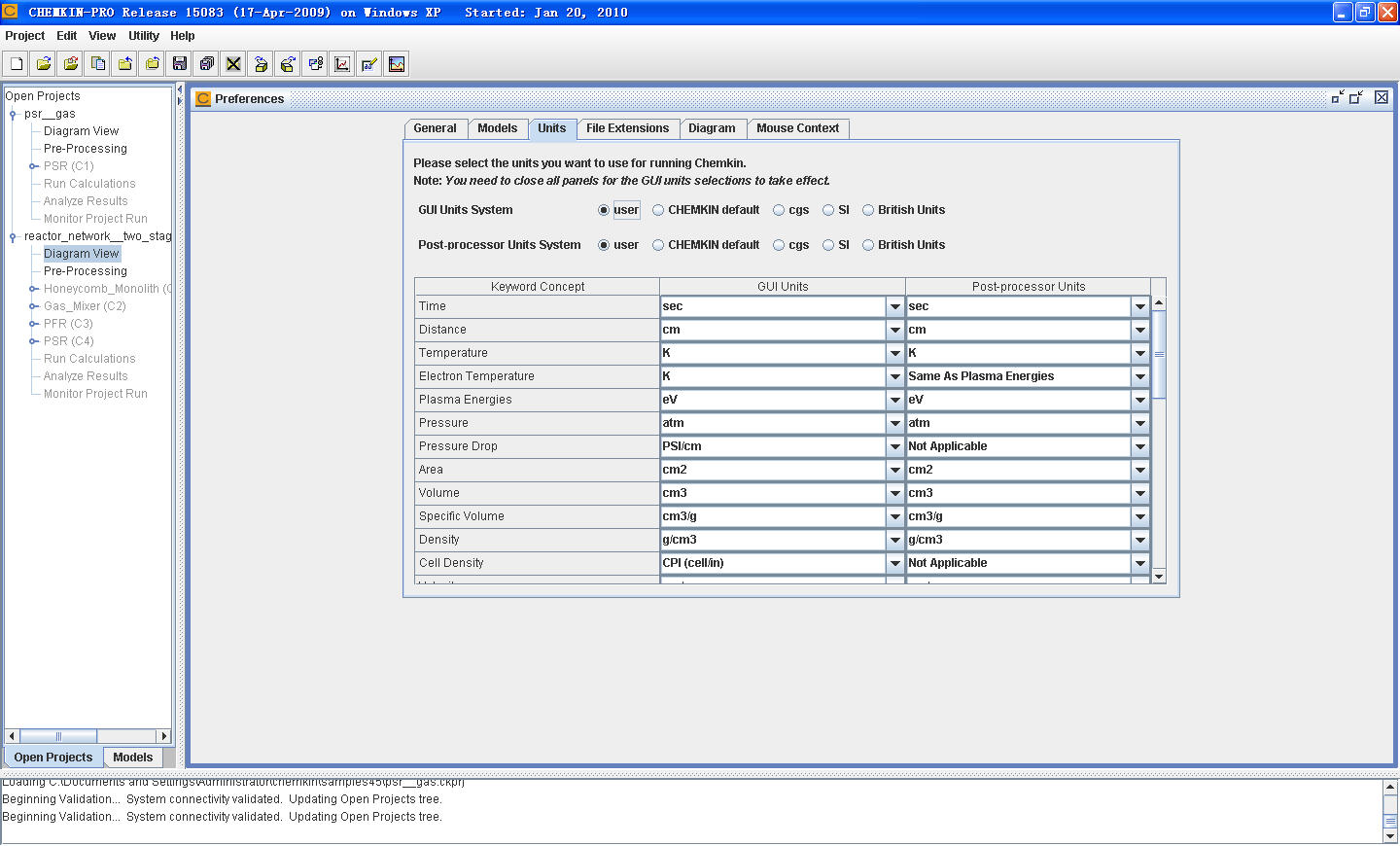
Task: Click the project tree horizontal scrollbar thumb
Action: [x=57, y=736]
